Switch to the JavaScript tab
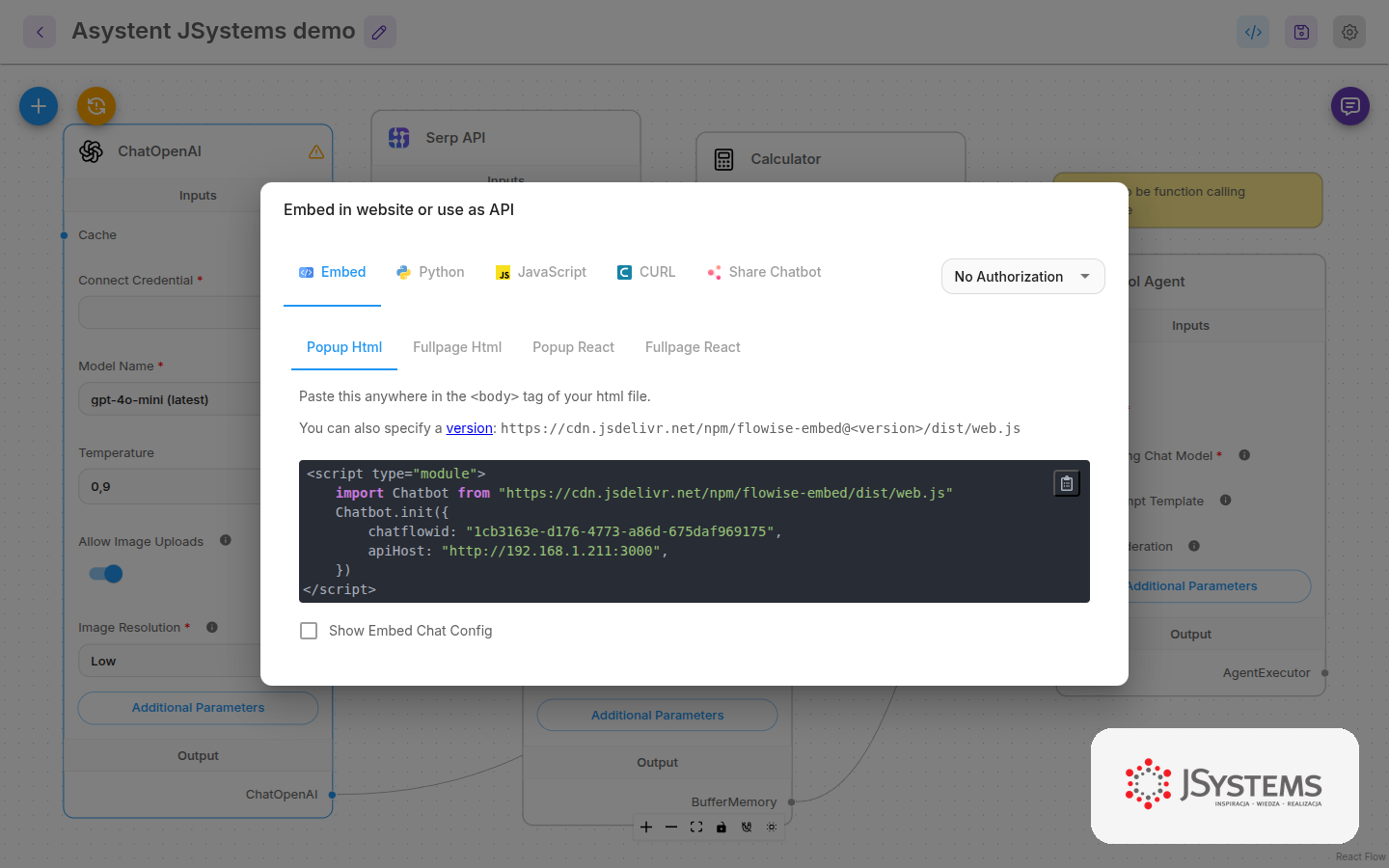Viewport: 1389px width, 868px height. click(x=541, y=272)
